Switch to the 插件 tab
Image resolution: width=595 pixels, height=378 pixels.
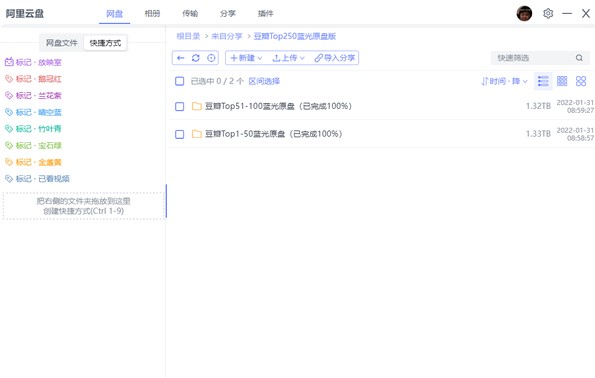click(265, 14)
